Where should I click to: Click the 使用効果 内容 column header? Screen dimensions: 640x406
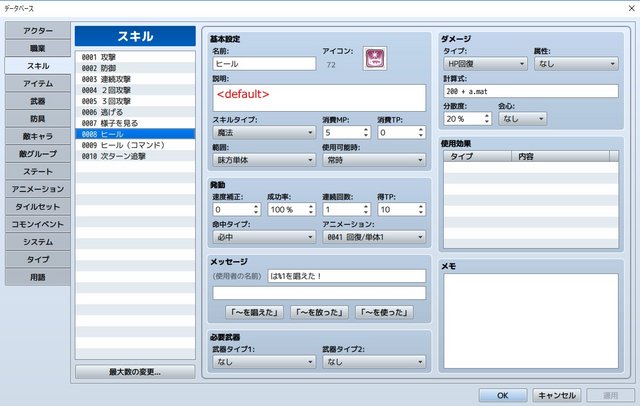[x=560, y=156]
